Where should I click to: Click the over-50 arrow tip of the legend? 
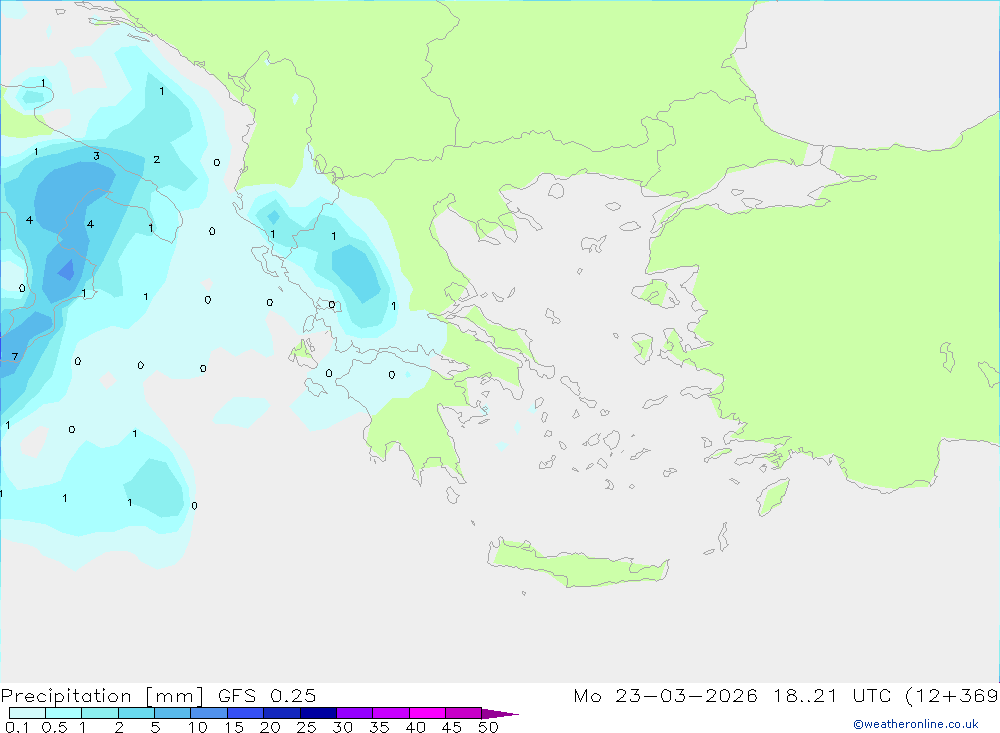point(501,713)
